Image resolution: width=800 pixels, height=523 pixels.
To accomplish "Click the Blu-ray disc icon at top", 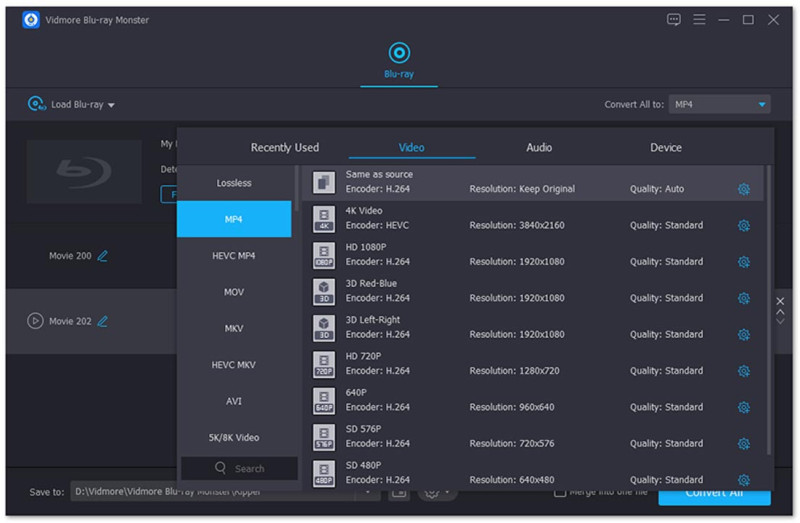I will pyautogui.click(x=399, y=53).
